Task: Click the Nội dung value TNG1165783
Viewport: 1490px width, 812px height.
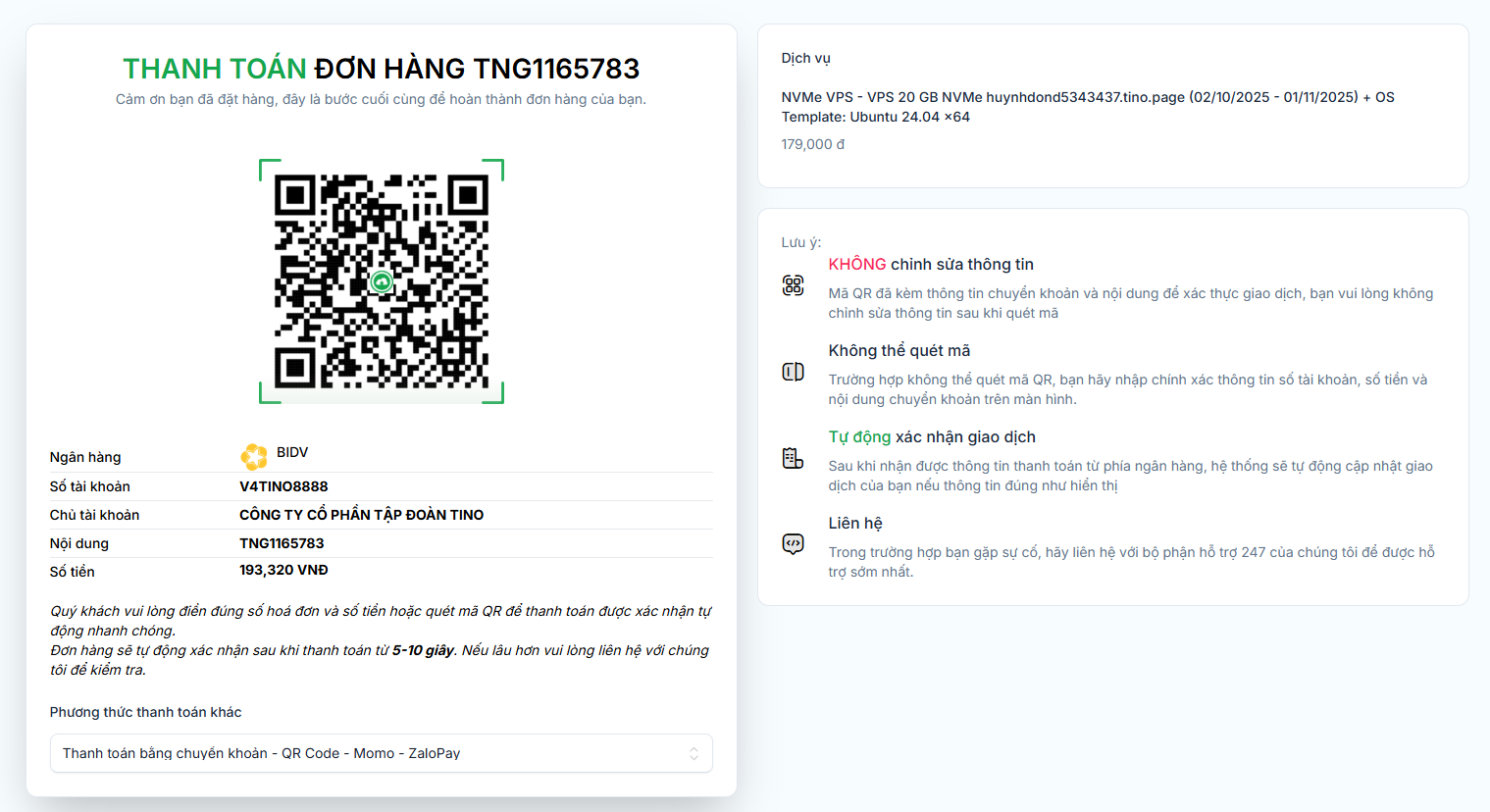Action: (282, 543)
